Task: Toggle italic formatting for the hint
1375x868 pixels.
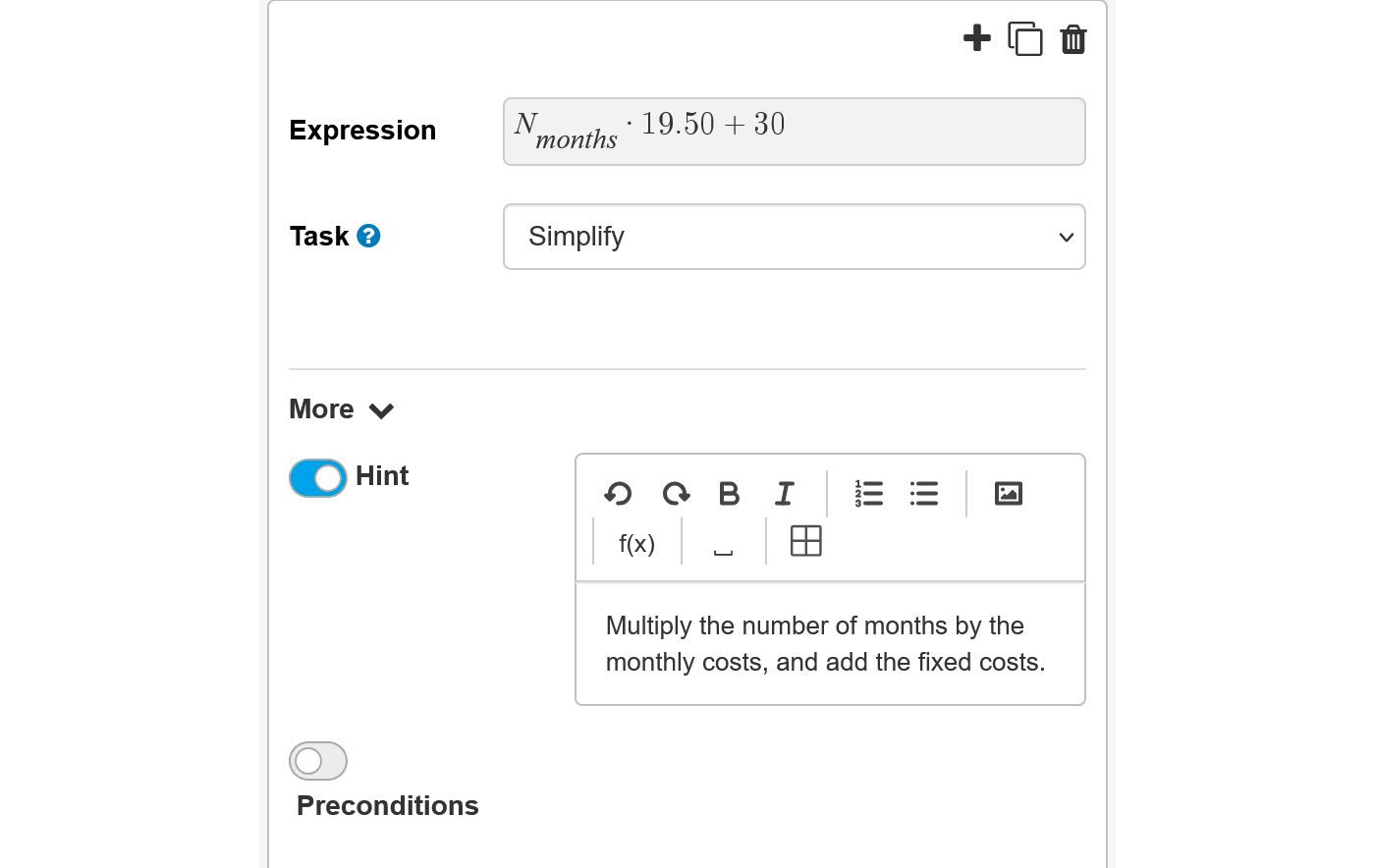Action: (x=784, y=494)
